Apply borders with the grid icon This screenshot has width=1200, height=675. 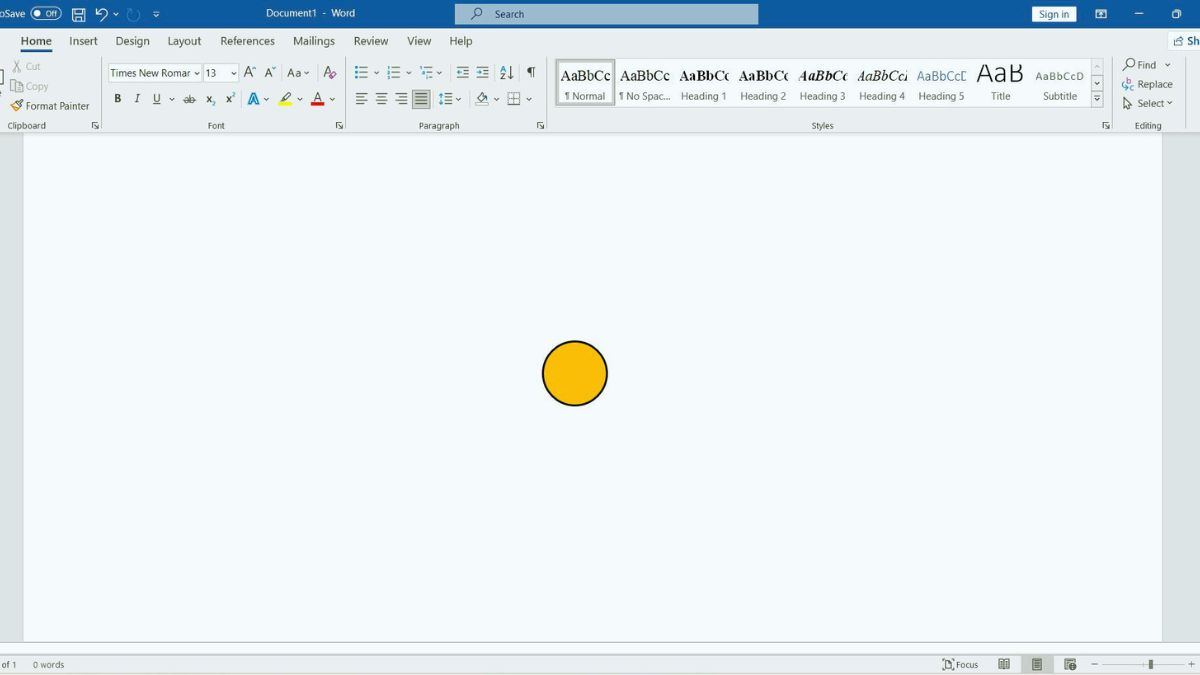[x=514, y=99]
